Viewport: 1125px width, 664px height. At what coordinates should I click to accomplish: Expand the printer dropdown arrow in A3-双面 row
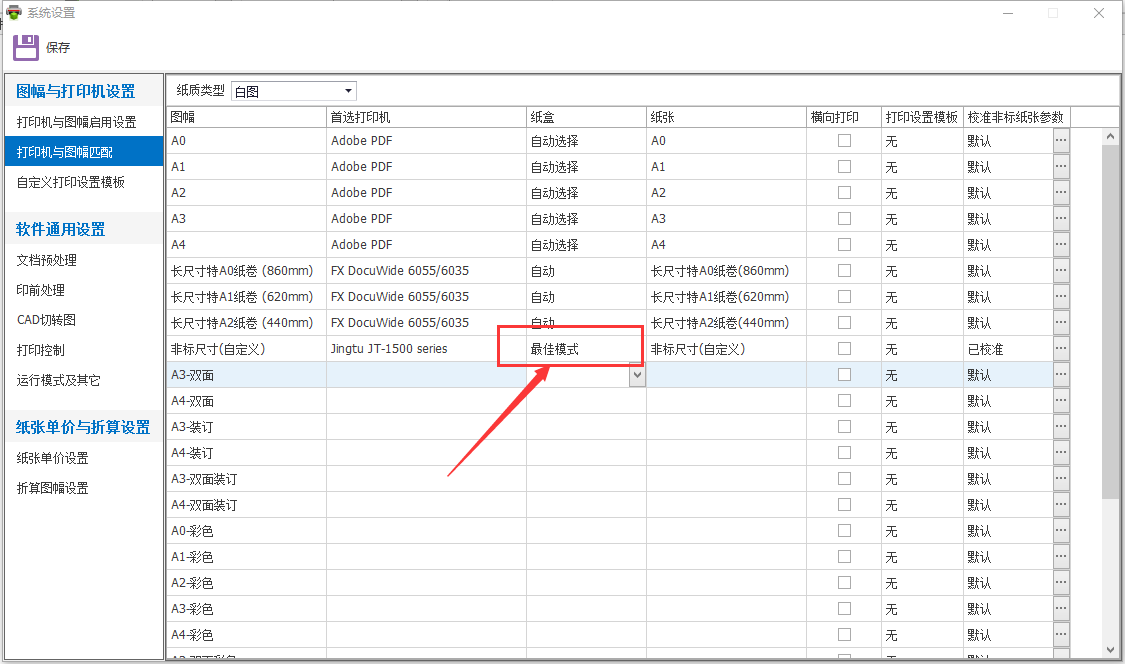pyautogui.click(x=637, y=375)
